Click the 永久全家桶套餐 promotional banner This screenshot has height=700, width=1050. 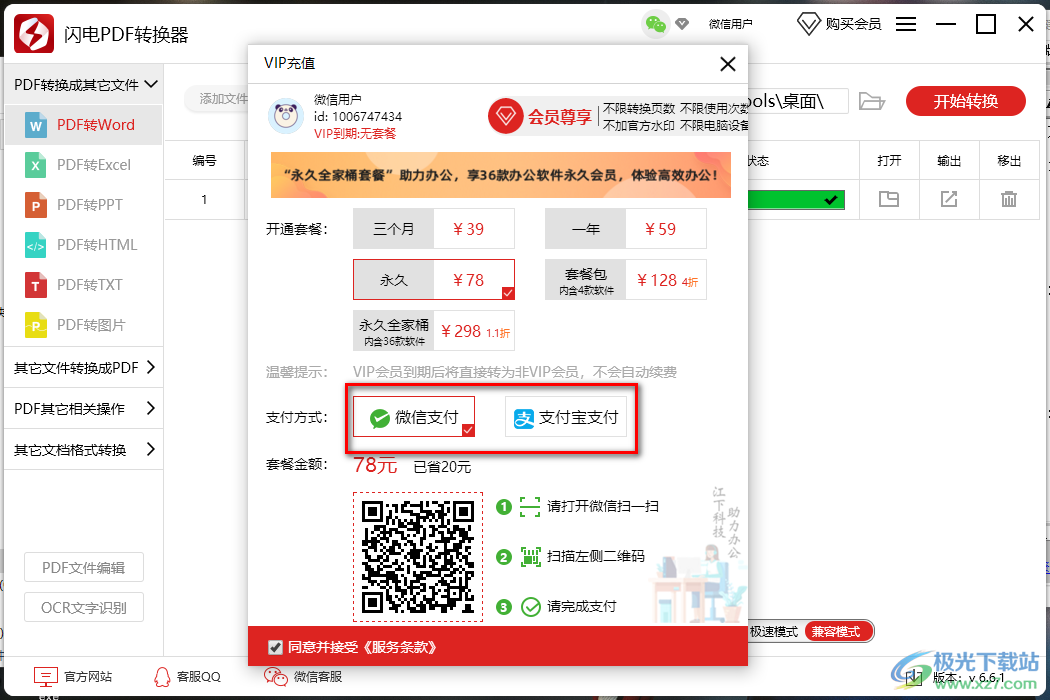point(501,175)
